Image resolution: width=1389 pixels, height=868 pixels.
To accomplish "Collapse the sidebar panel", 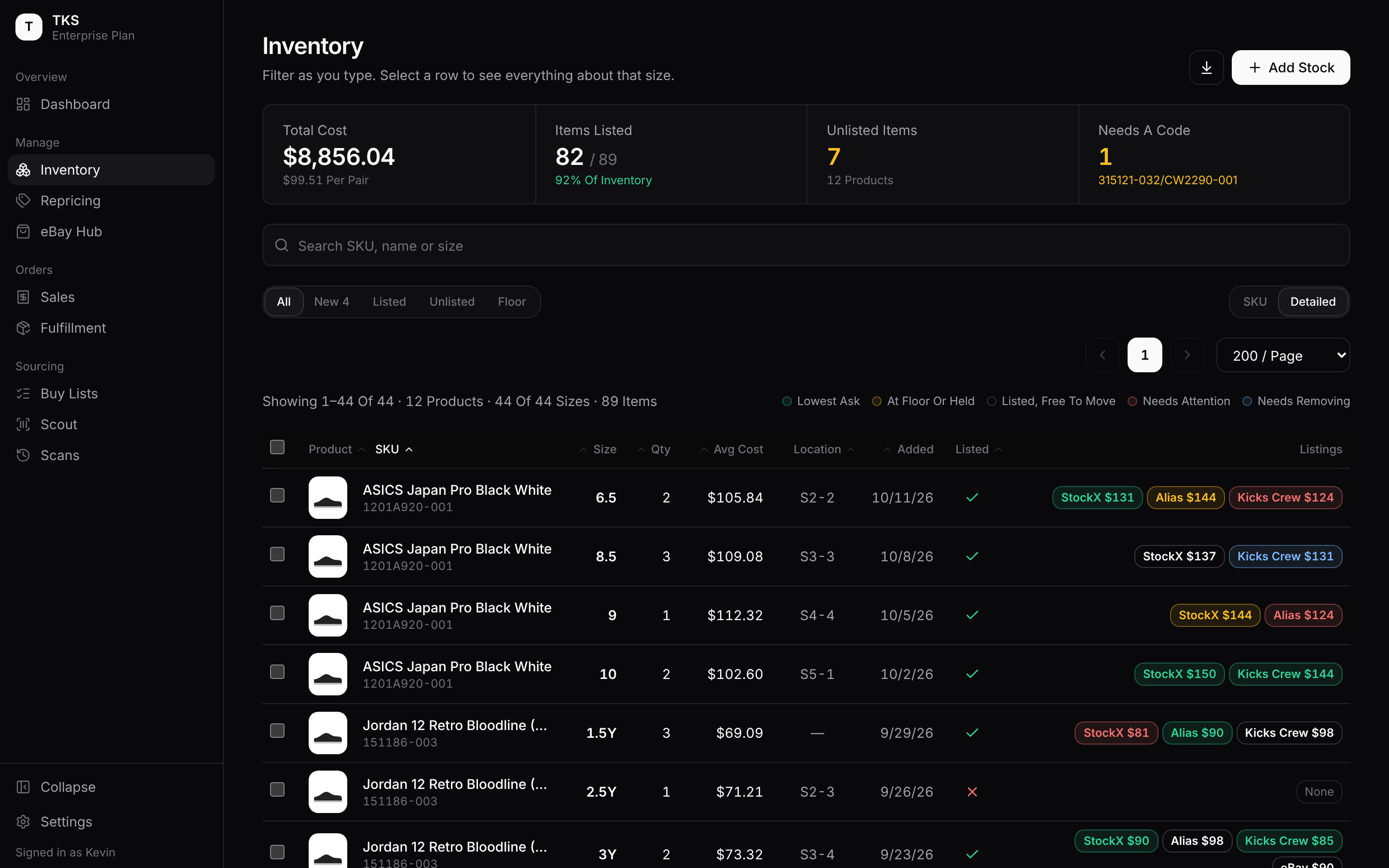I will click(x=111, y=787).
